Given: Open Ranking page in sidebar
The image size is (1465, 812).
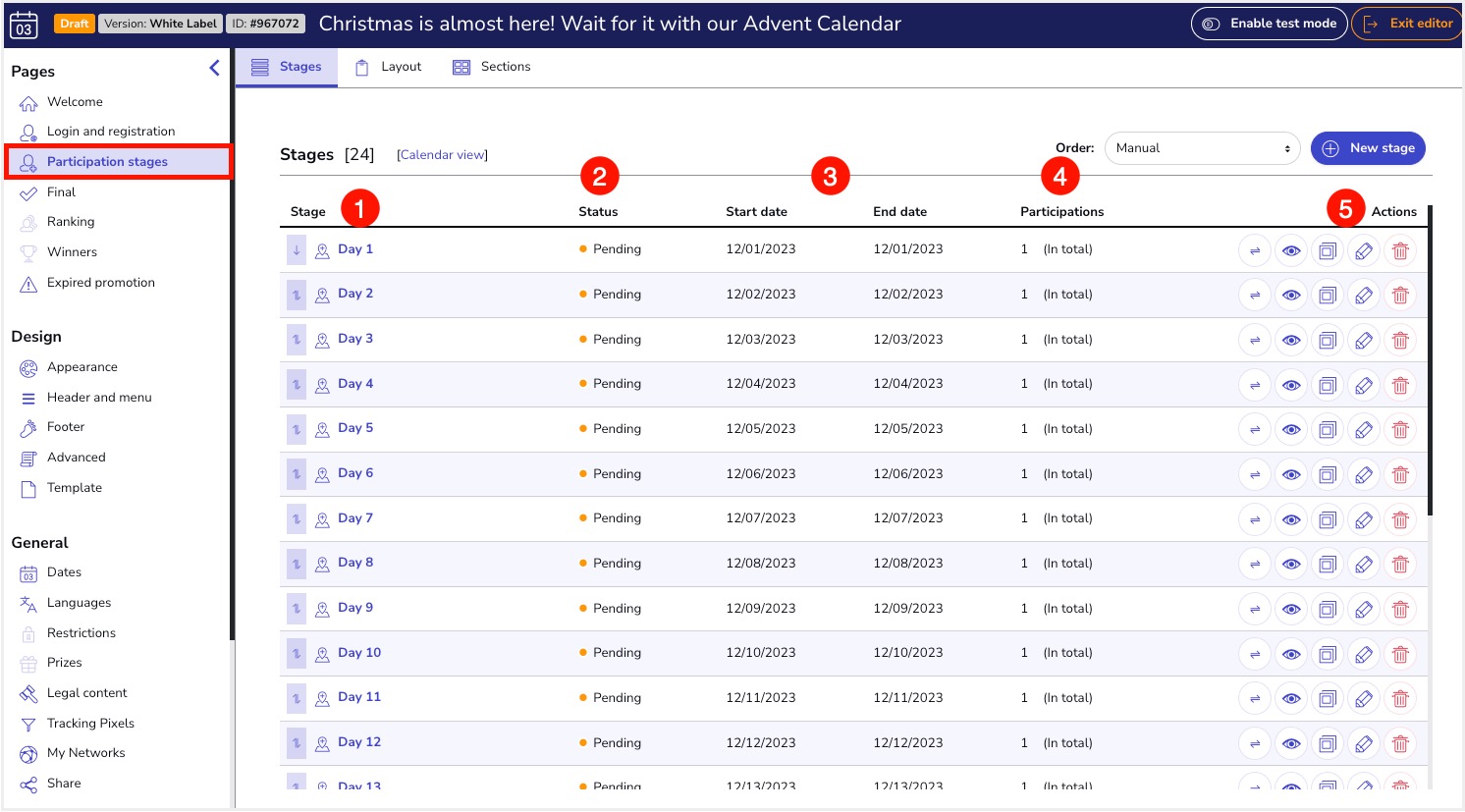Looking at the screenshot, I should pyautogui.click(x=71, y=222).
